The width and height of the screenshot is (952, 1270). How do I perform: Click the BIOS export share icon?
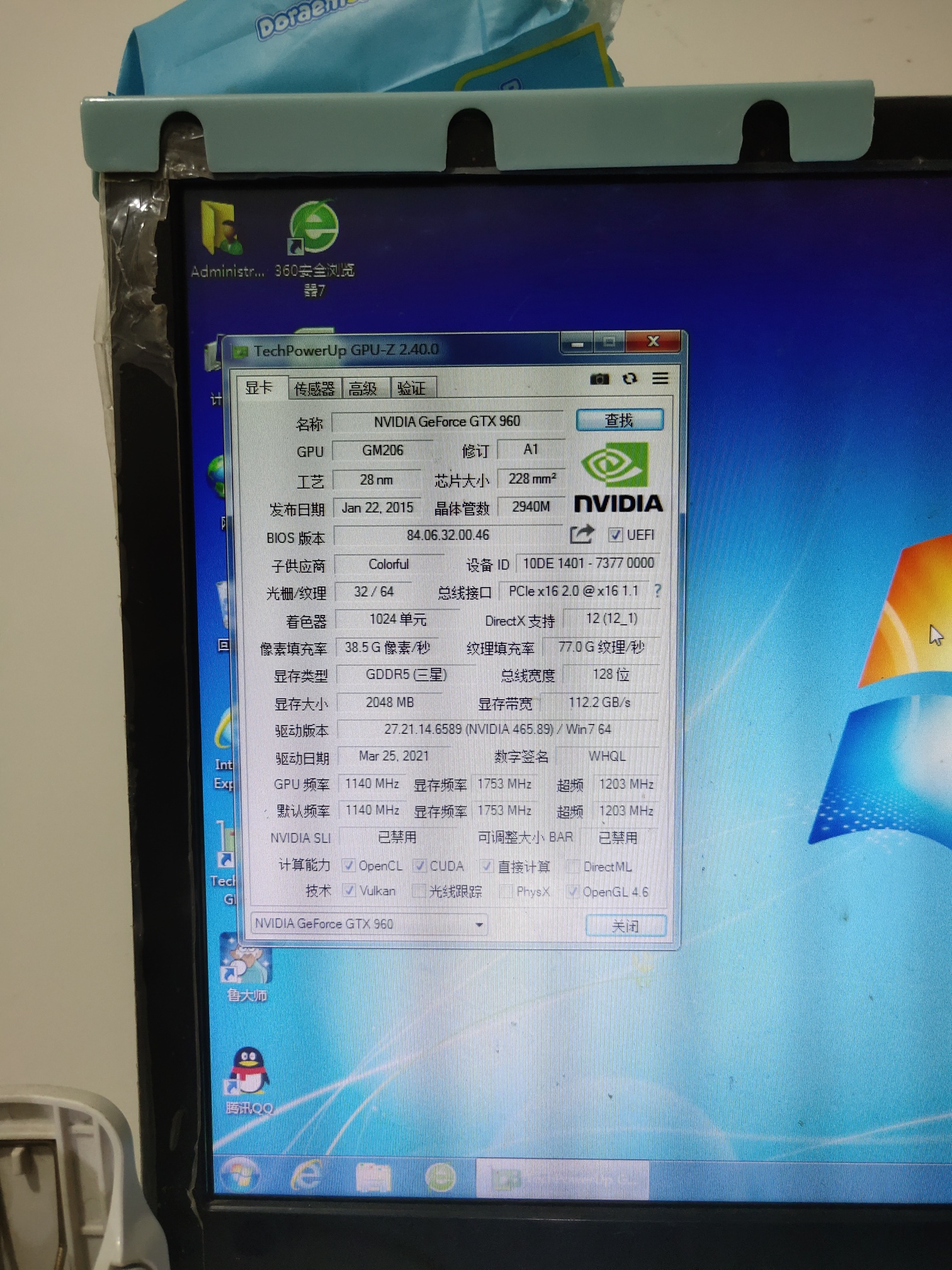(581, 534)
